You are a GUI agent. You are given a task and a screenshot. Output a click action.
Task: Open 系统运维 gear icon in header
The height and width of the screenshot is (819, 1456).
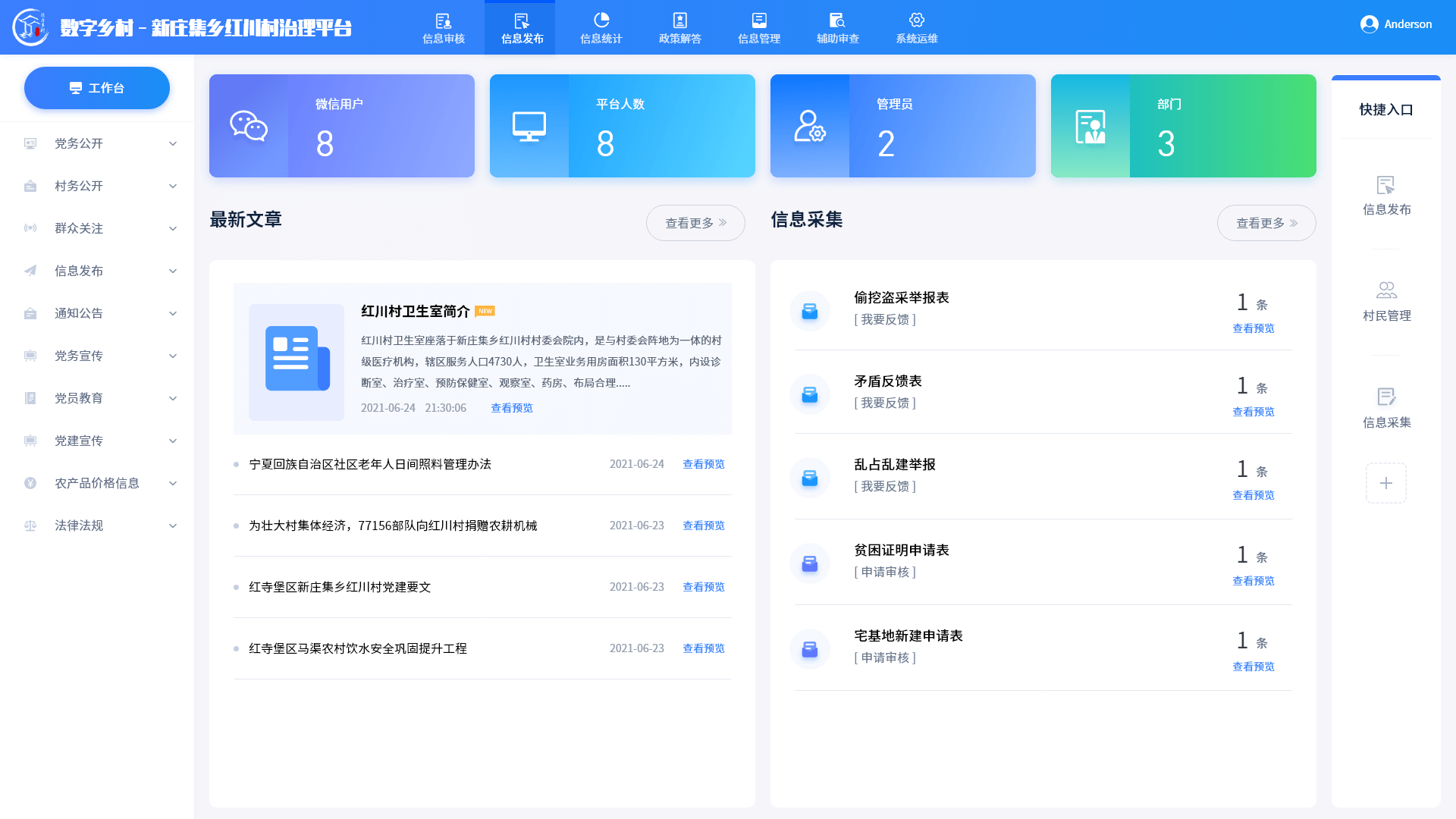pos(917,20)
